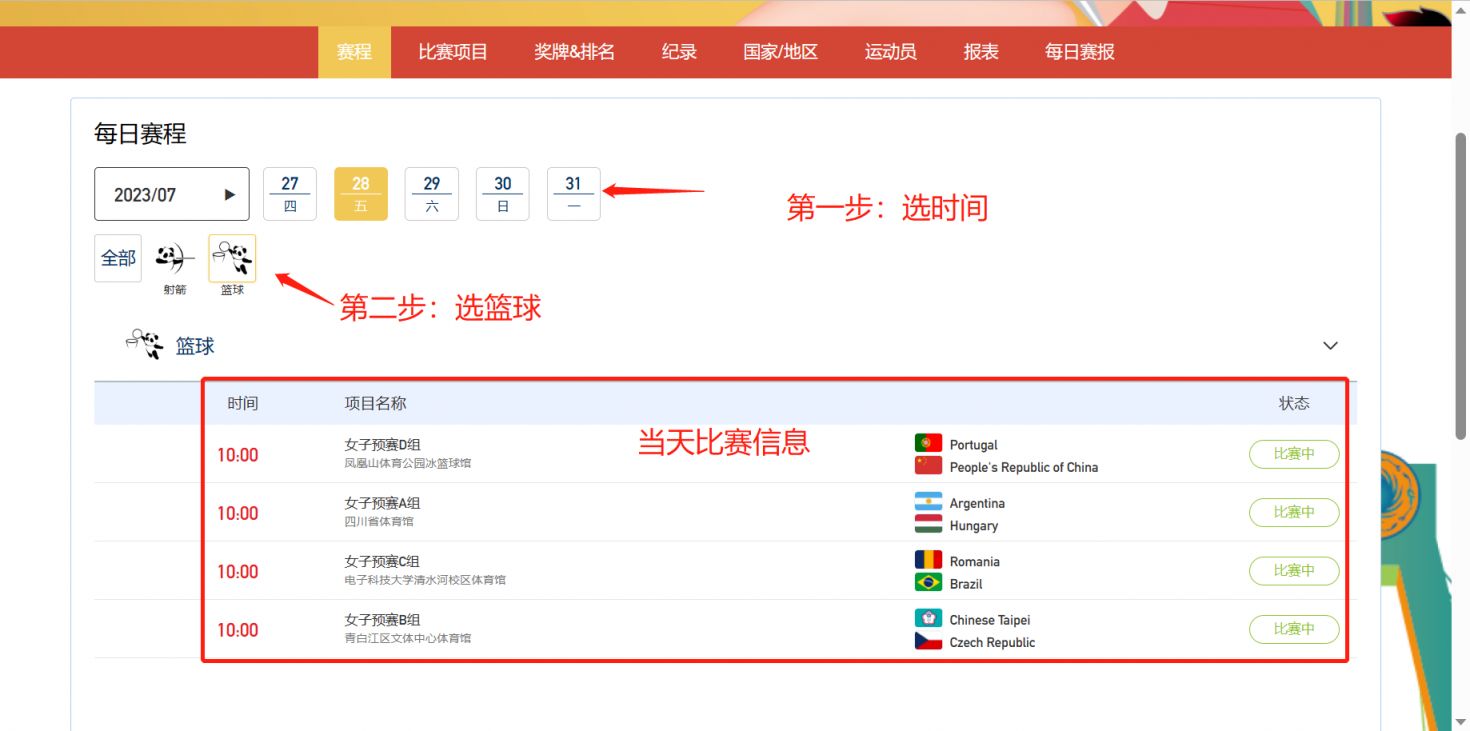Click the basketball panda icon in section header
This screenshot has width=1470, height=731.
pyautogui.click(x=144, y=345)
